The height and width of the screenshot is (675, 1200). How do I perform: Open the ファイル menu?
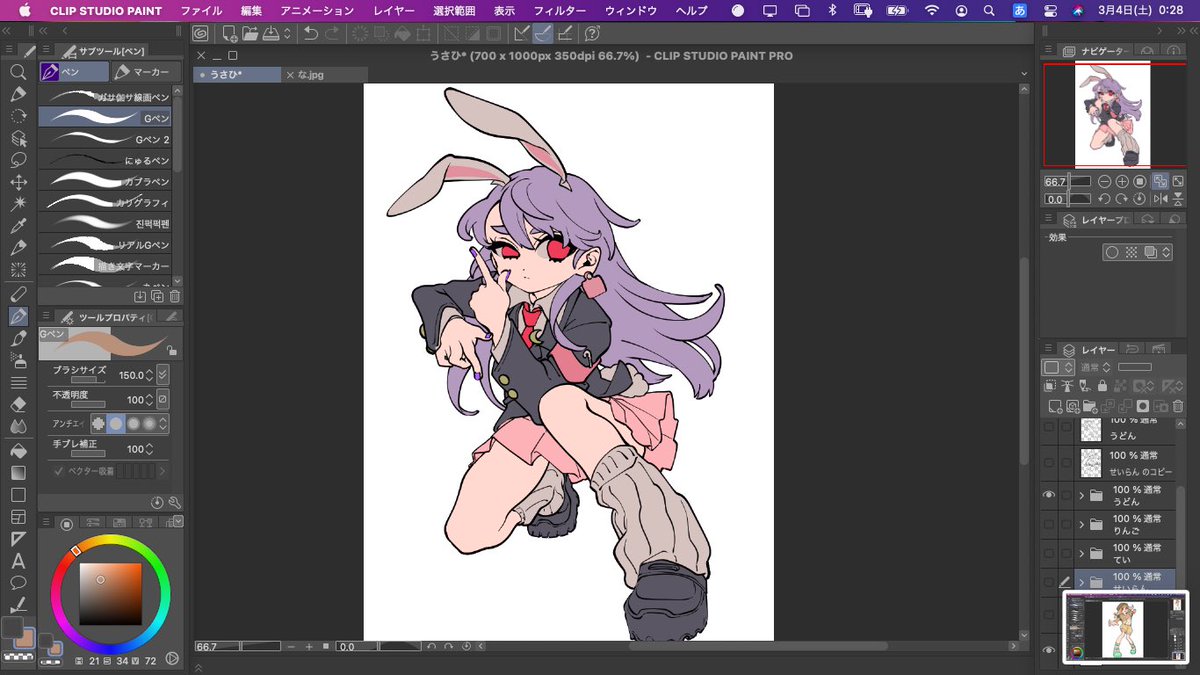click(201, 10)
